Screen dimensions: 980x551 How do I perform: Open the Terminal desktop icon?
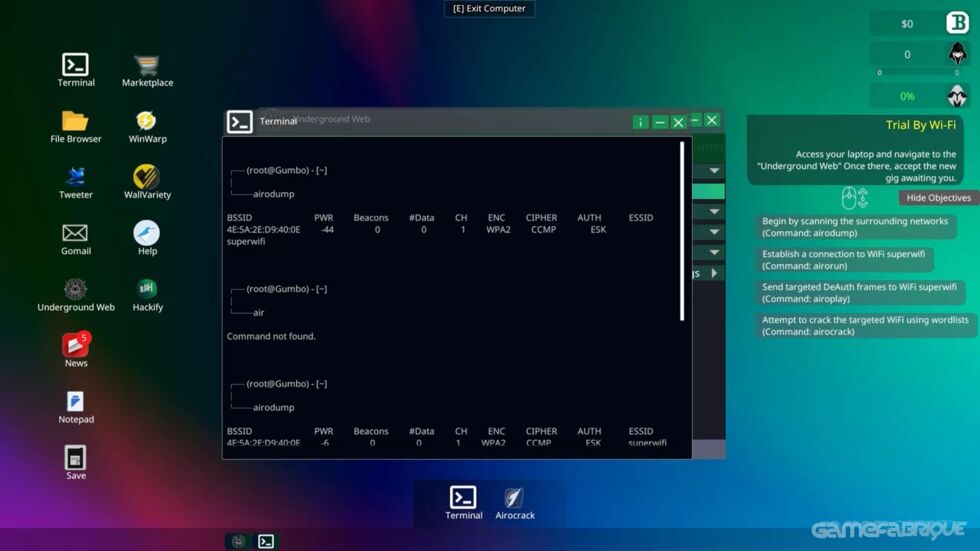(75, 65)
